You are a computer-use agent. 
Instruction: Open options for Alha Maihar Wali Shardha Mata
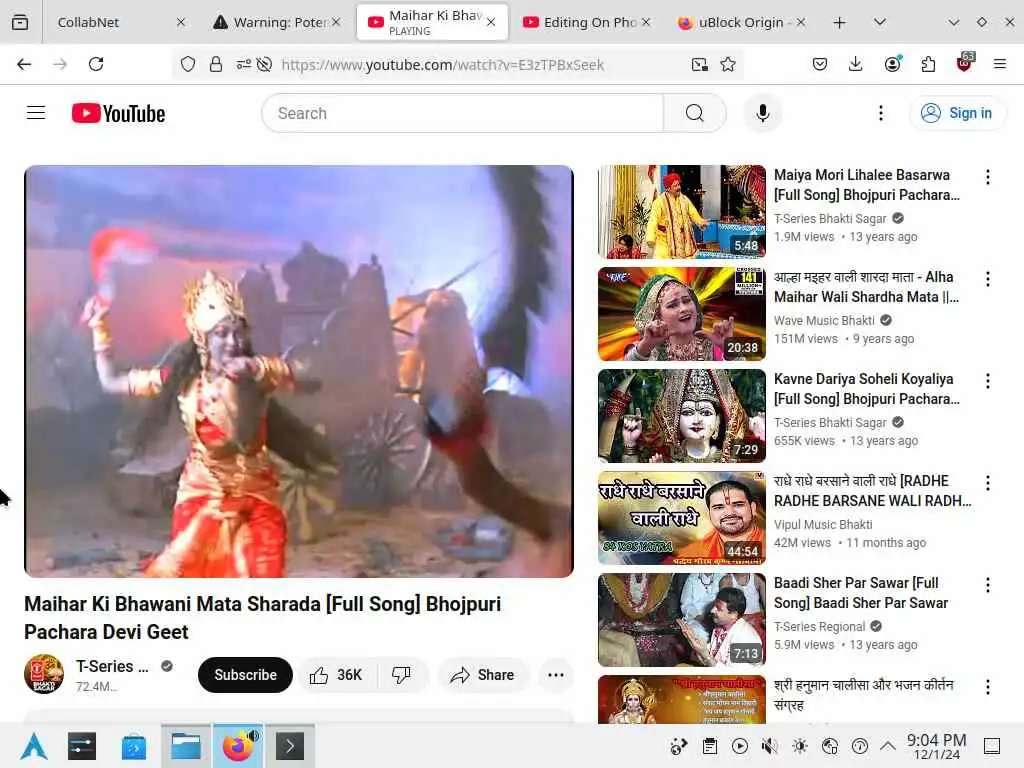click(x=987, y=279)
